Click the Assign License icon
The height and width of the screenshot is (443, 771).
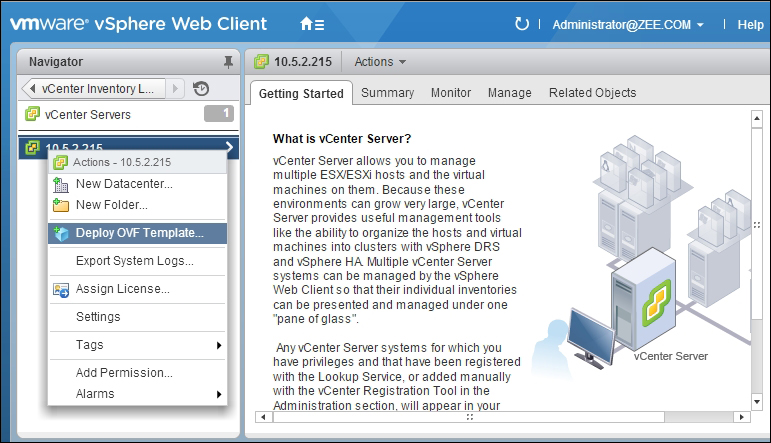pos(60,289)
